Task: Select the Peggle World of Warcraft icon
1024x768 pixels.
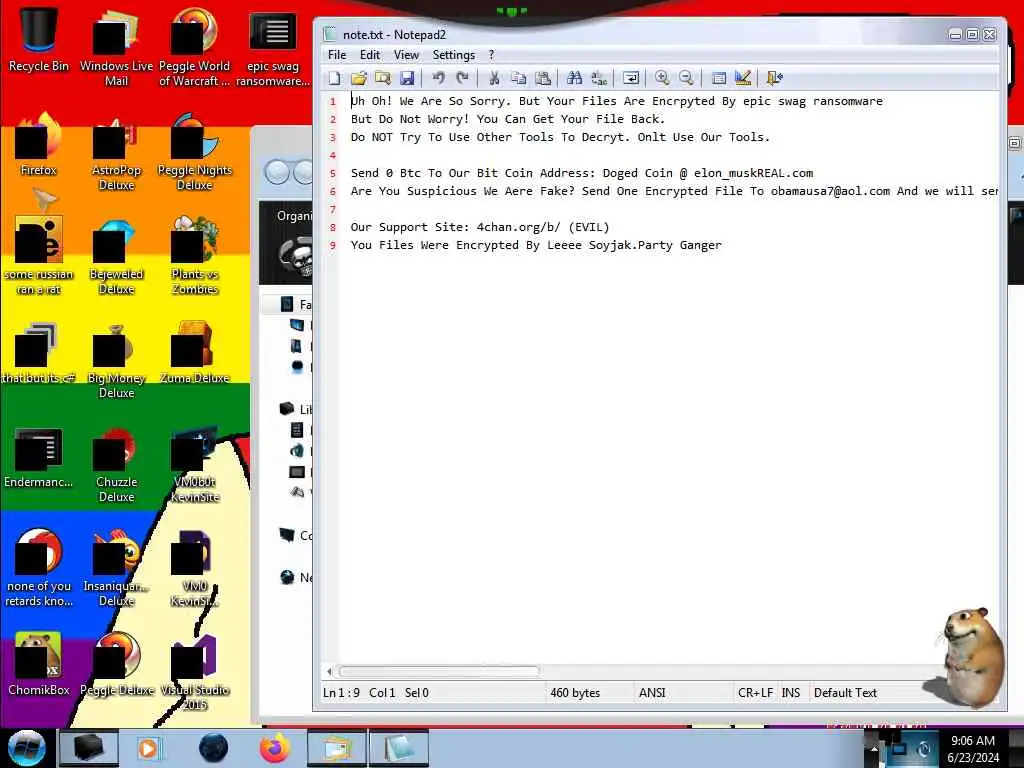Action: click(194, 47)
